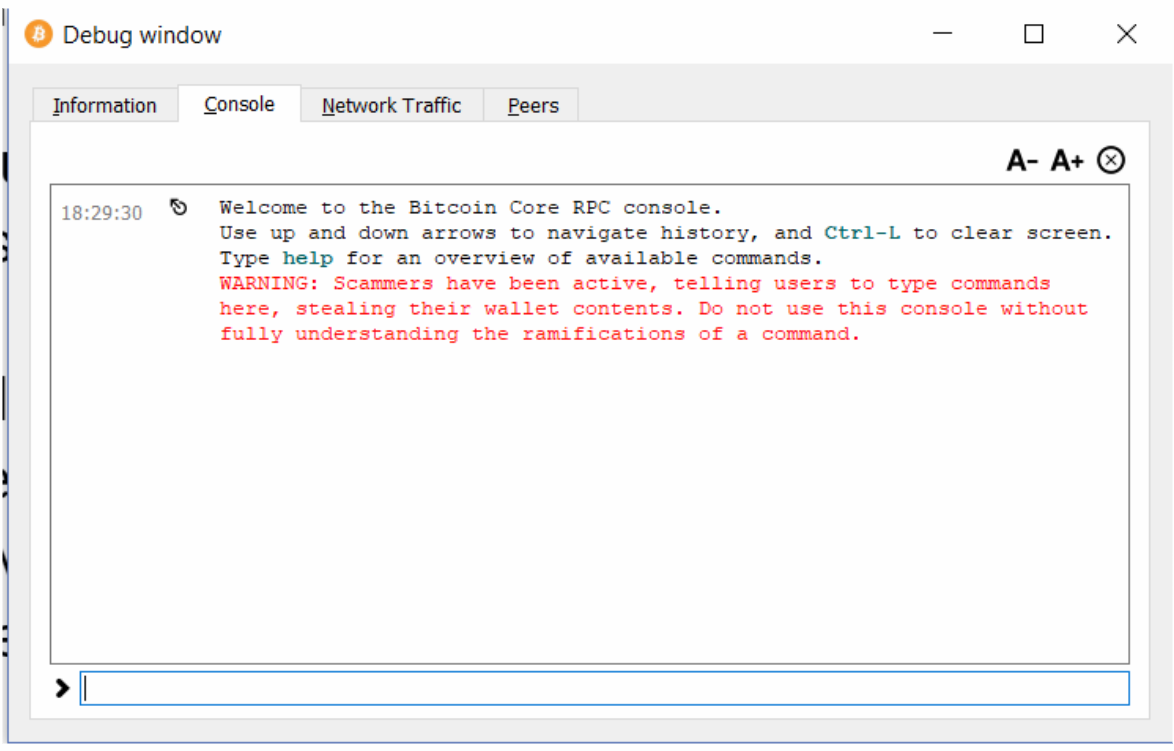The image size is (1174, 751).
Task: Focus the console command input field
Action: (604, 688)
